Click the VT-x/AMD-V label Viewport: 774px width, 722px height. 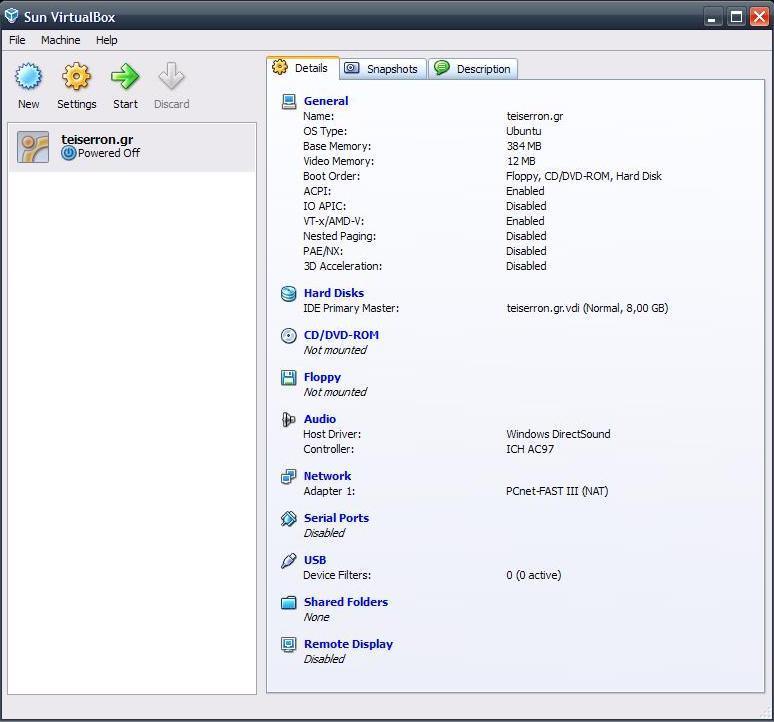(334, 221)
